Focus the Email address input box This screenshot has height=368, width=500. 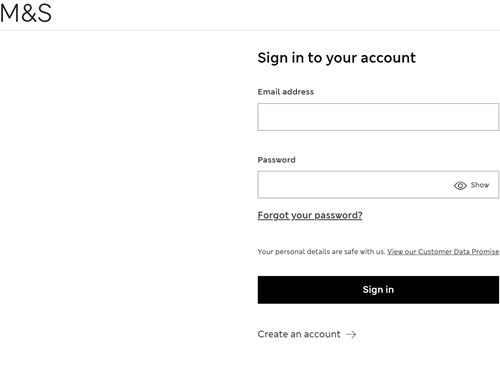pyautogui.click(x=378, y=117)
